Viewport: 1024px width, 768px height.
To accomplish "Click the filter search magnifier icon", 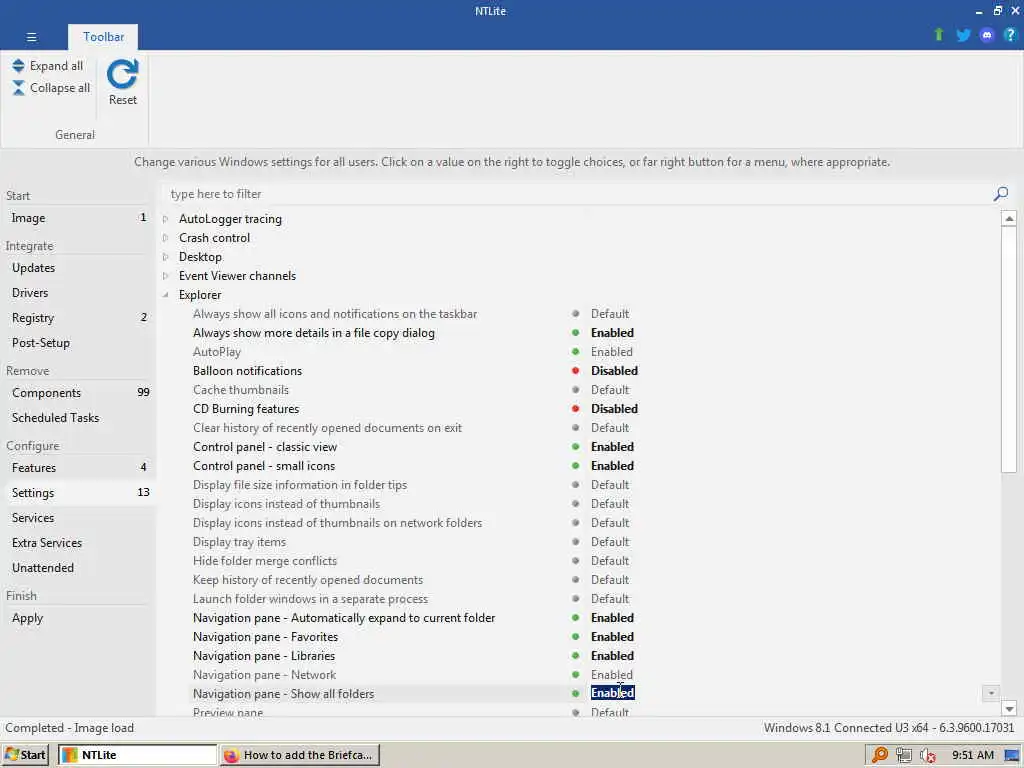I will [x=1000, y=194].
